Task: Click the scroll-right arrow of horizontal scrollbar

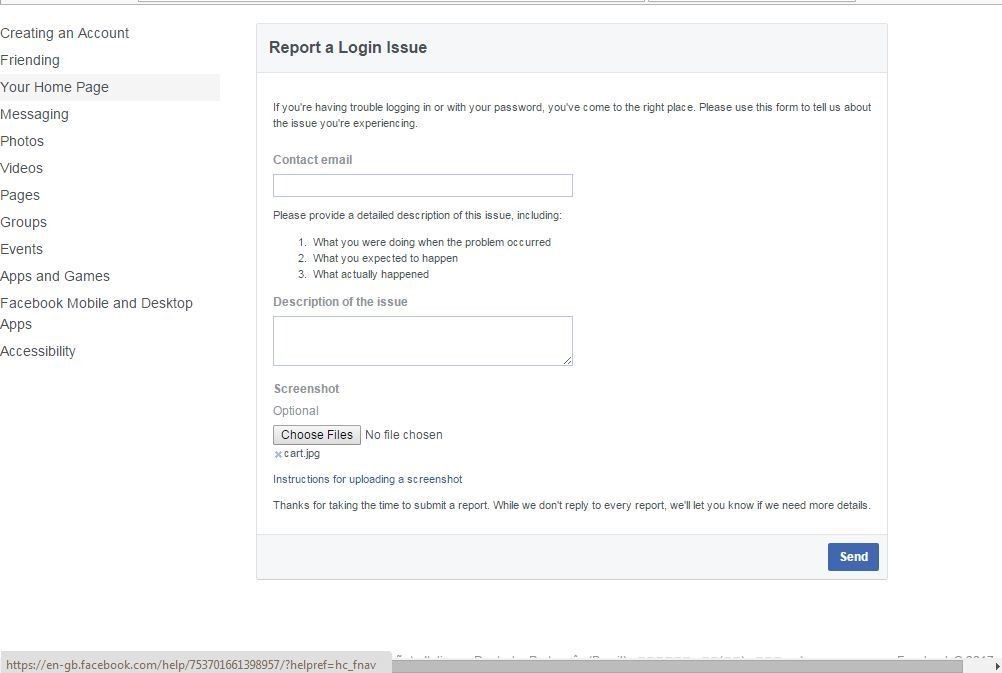Action: tap(996, 666)
